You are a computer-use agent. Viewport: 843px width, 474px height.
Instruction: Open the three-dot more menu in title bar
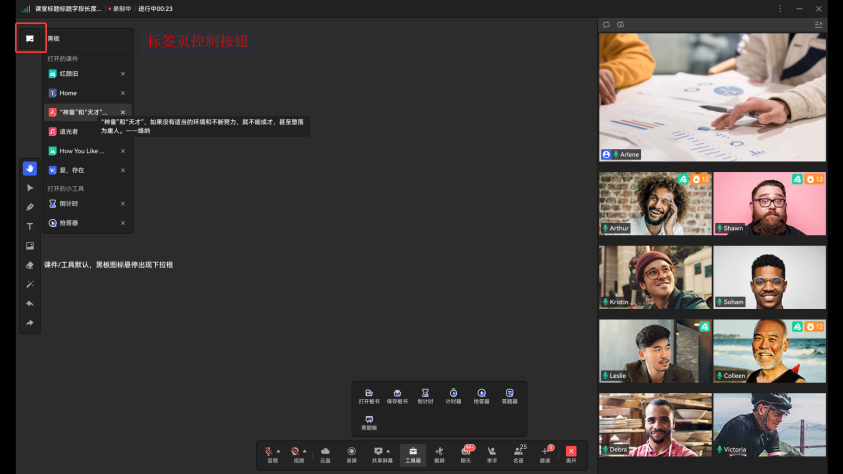click(780, 9)
